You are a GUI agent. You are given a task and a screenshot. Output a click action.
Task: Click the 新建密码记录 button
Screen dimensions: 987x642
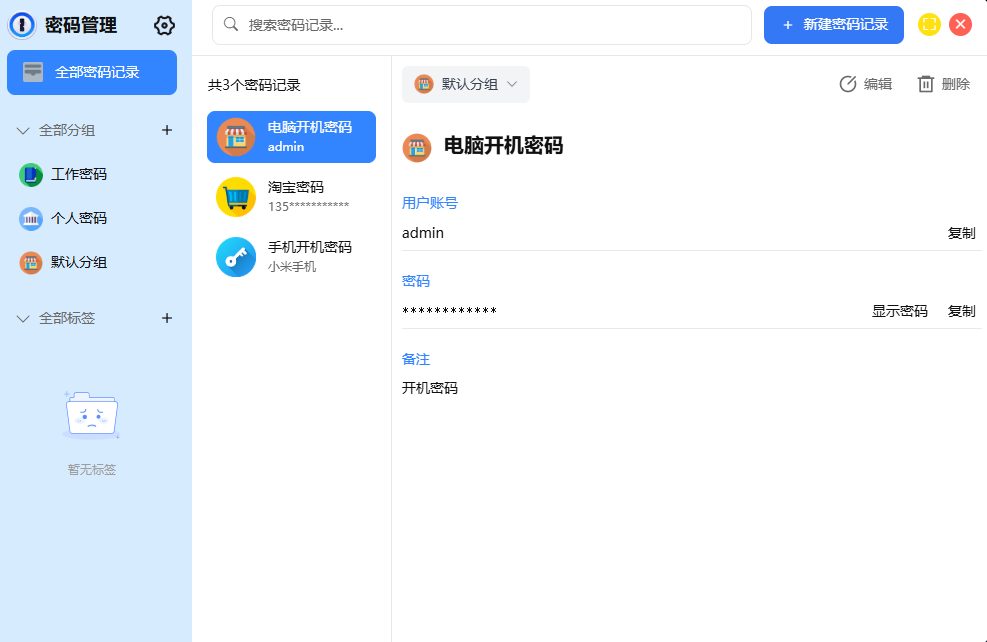pos(834,25)
